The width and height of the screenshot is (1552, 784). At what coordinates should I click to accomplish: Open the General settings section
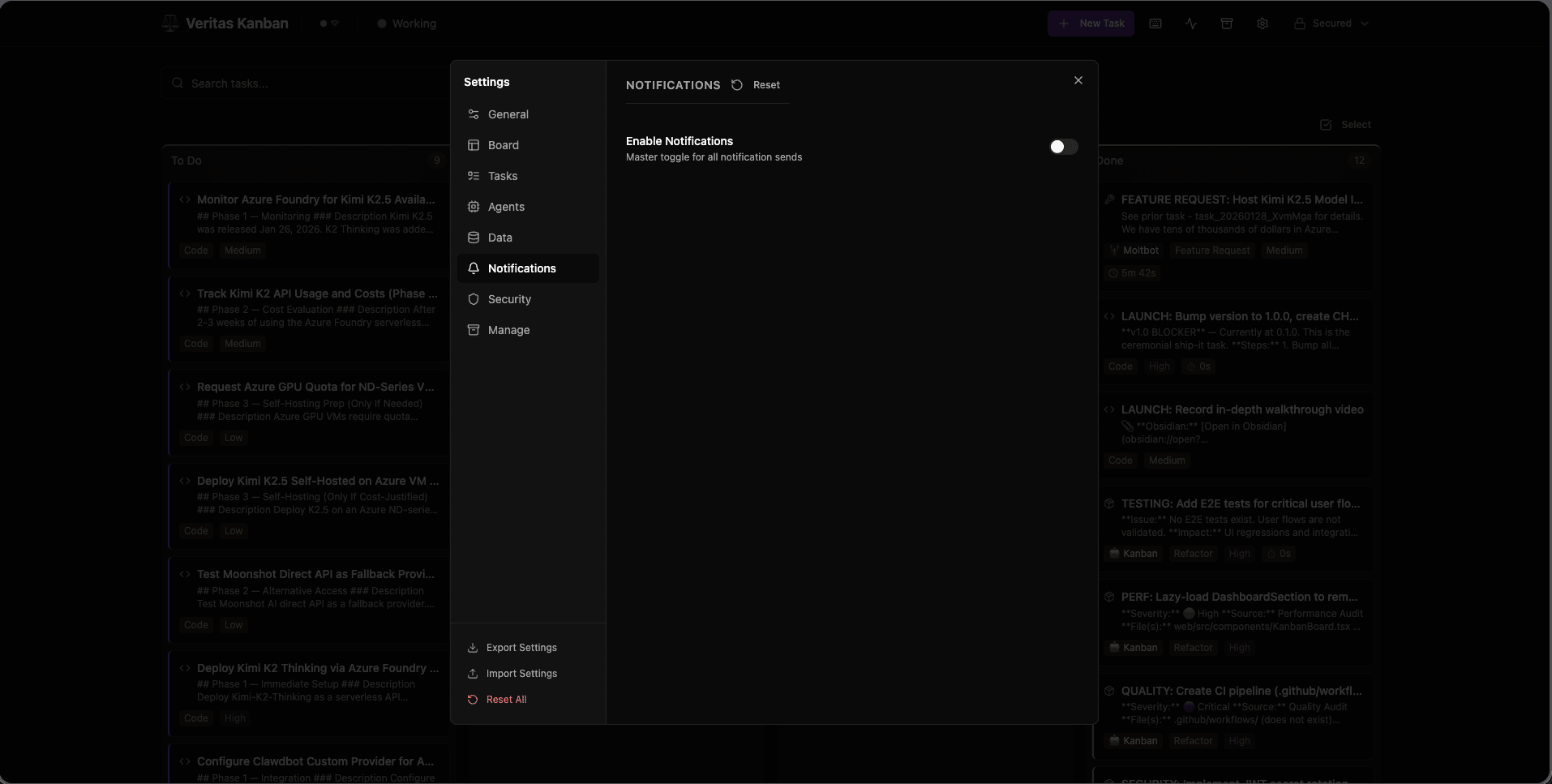pos(508,114)
